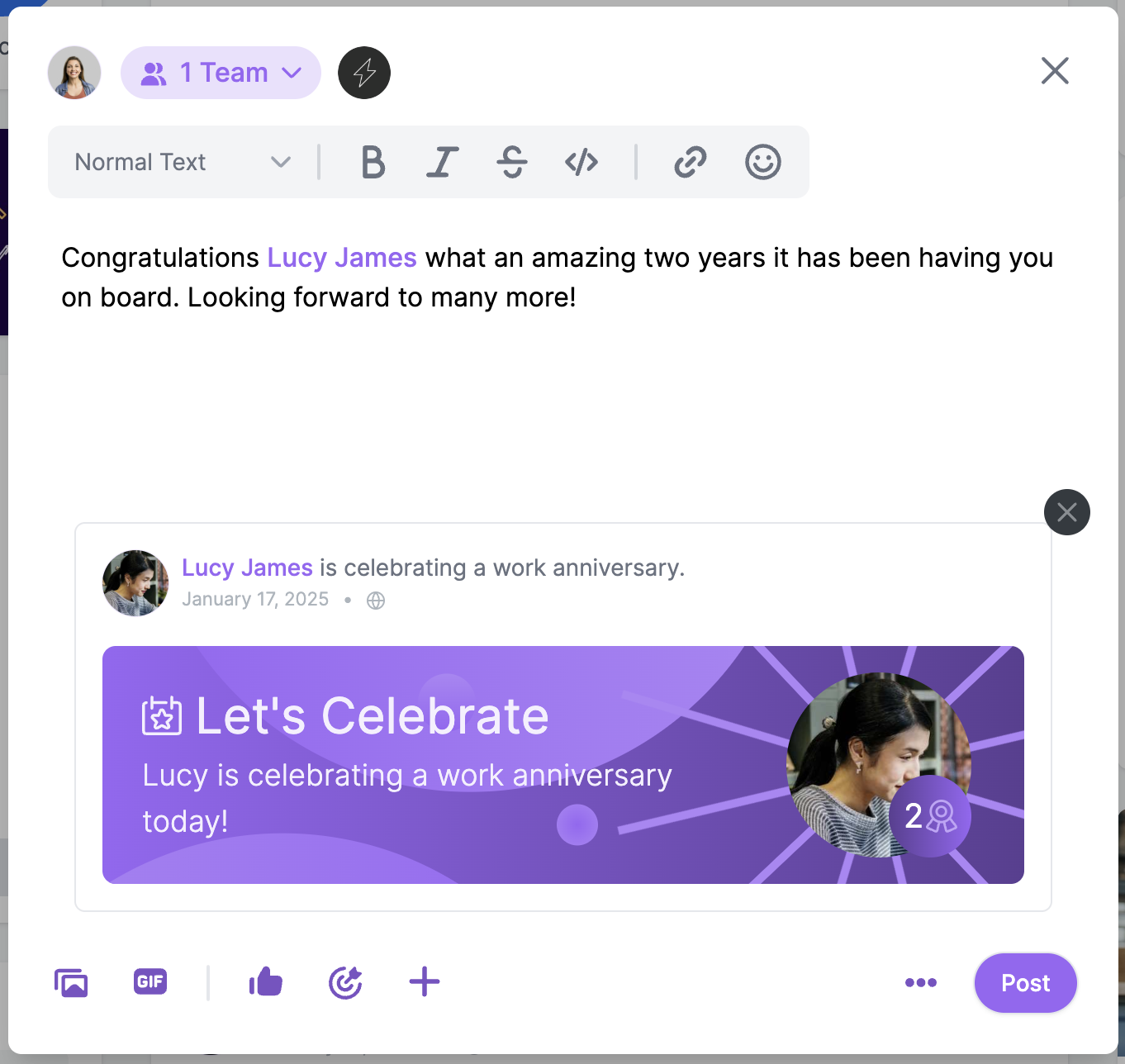Click the globe visibility icon
Screen dimensions: 1125x1064
[x=376, y=601]
